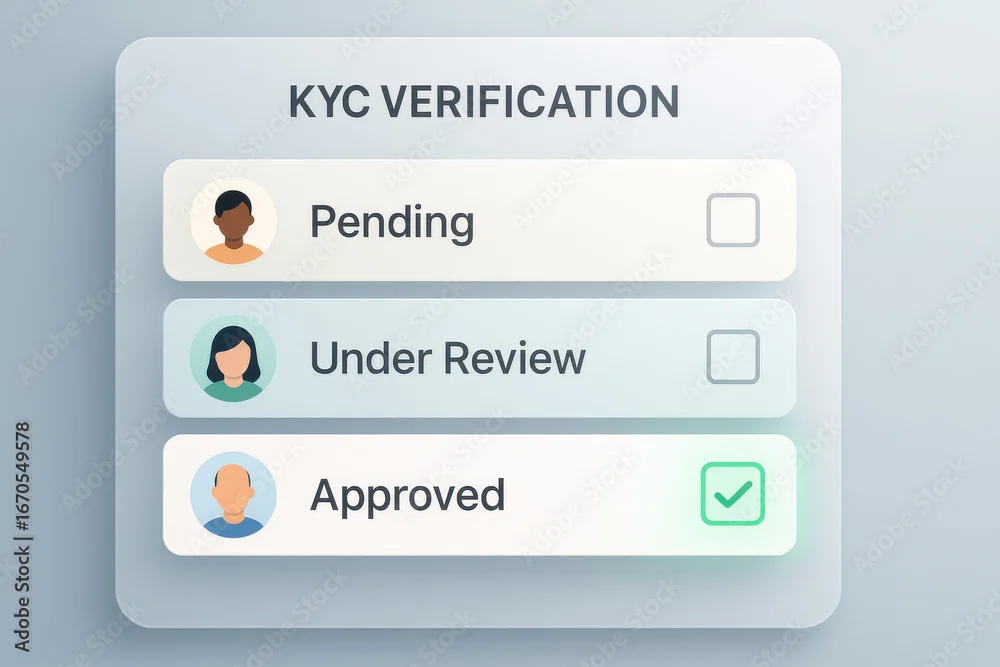Click the word "Review" in the second row
1000x667 pixels.
(x=515, y=358)
